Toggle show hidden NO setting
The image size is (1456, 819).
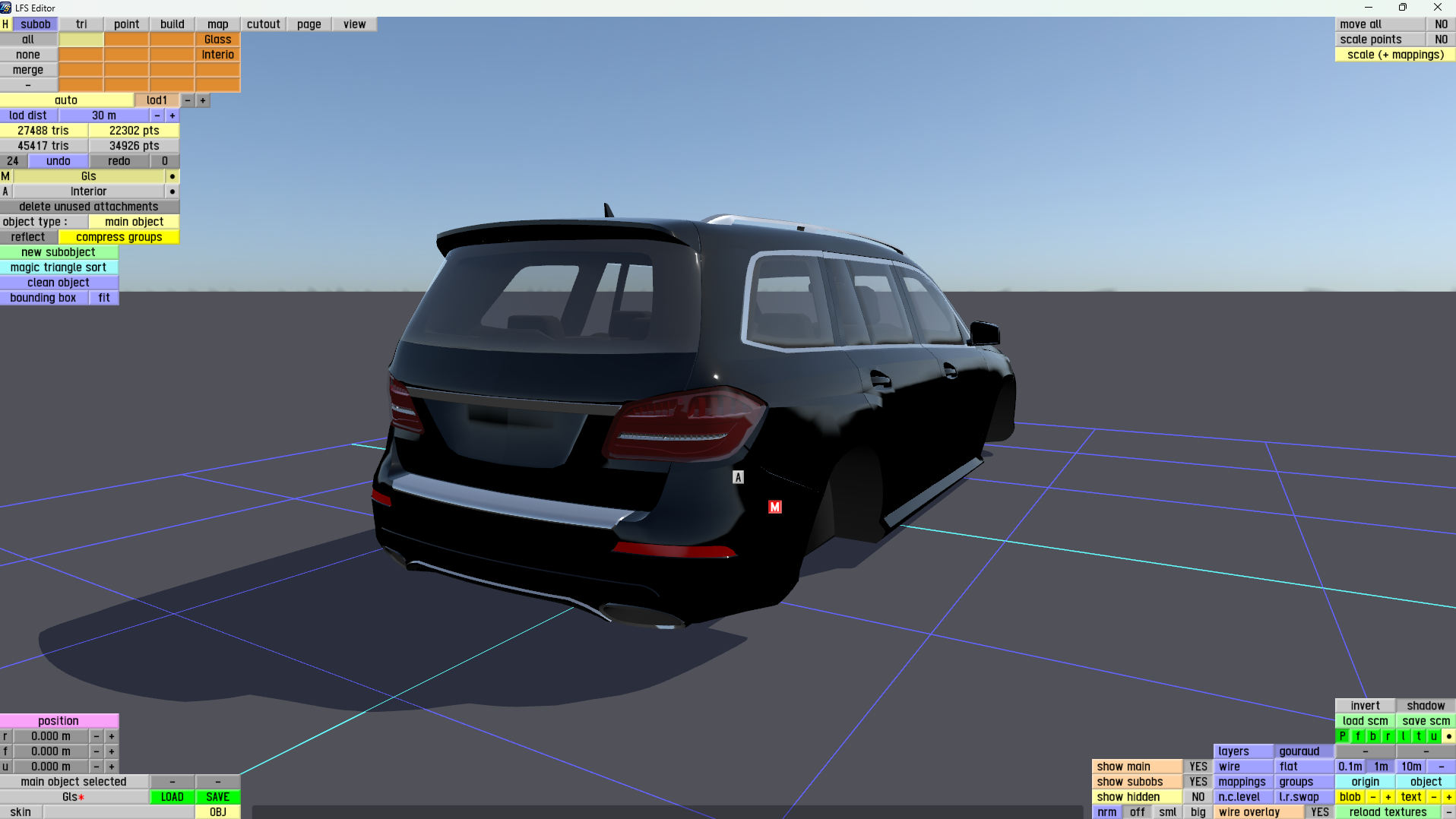(1198, 797)
